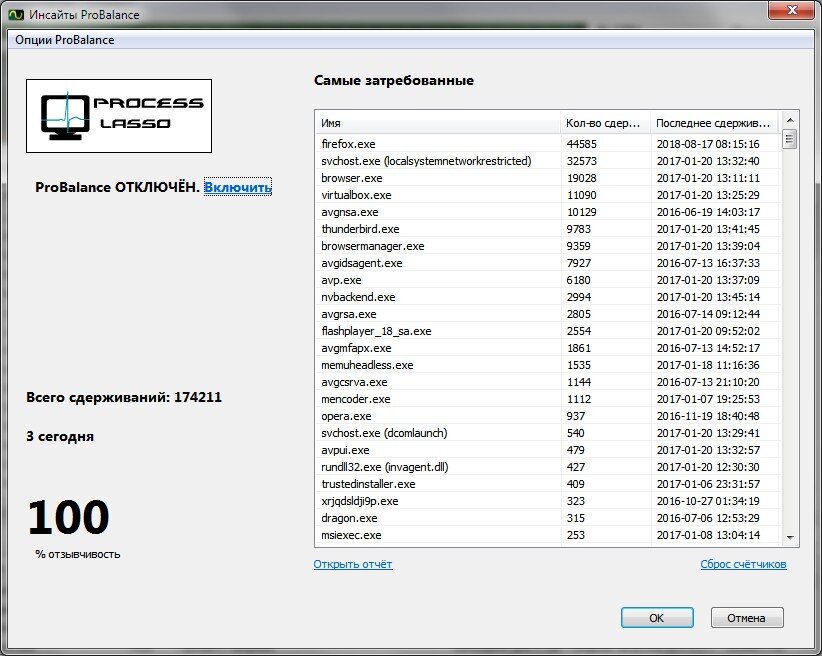Viewport: 822px width, 656px height.
Task: Select the mencoder.exe row
Action: (548, 399)
